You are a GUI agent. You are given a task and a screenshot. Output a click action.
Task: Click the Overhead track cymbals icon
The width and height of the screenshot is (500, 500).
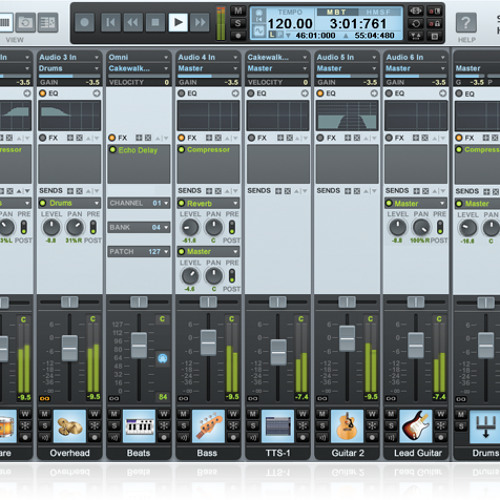70,426
